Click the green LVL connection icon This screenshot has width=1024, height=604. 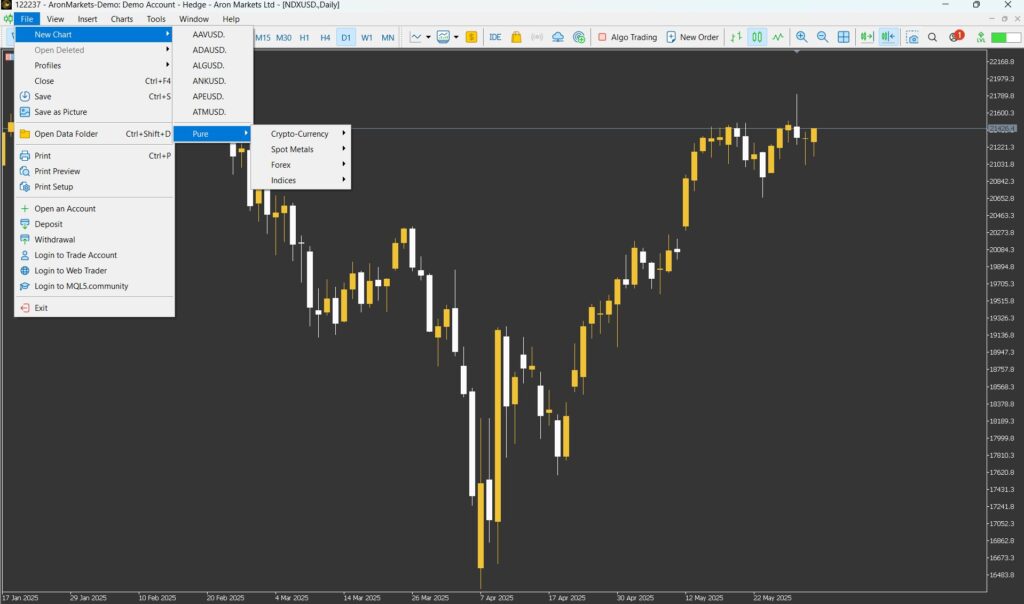click(x=980, y=37)
